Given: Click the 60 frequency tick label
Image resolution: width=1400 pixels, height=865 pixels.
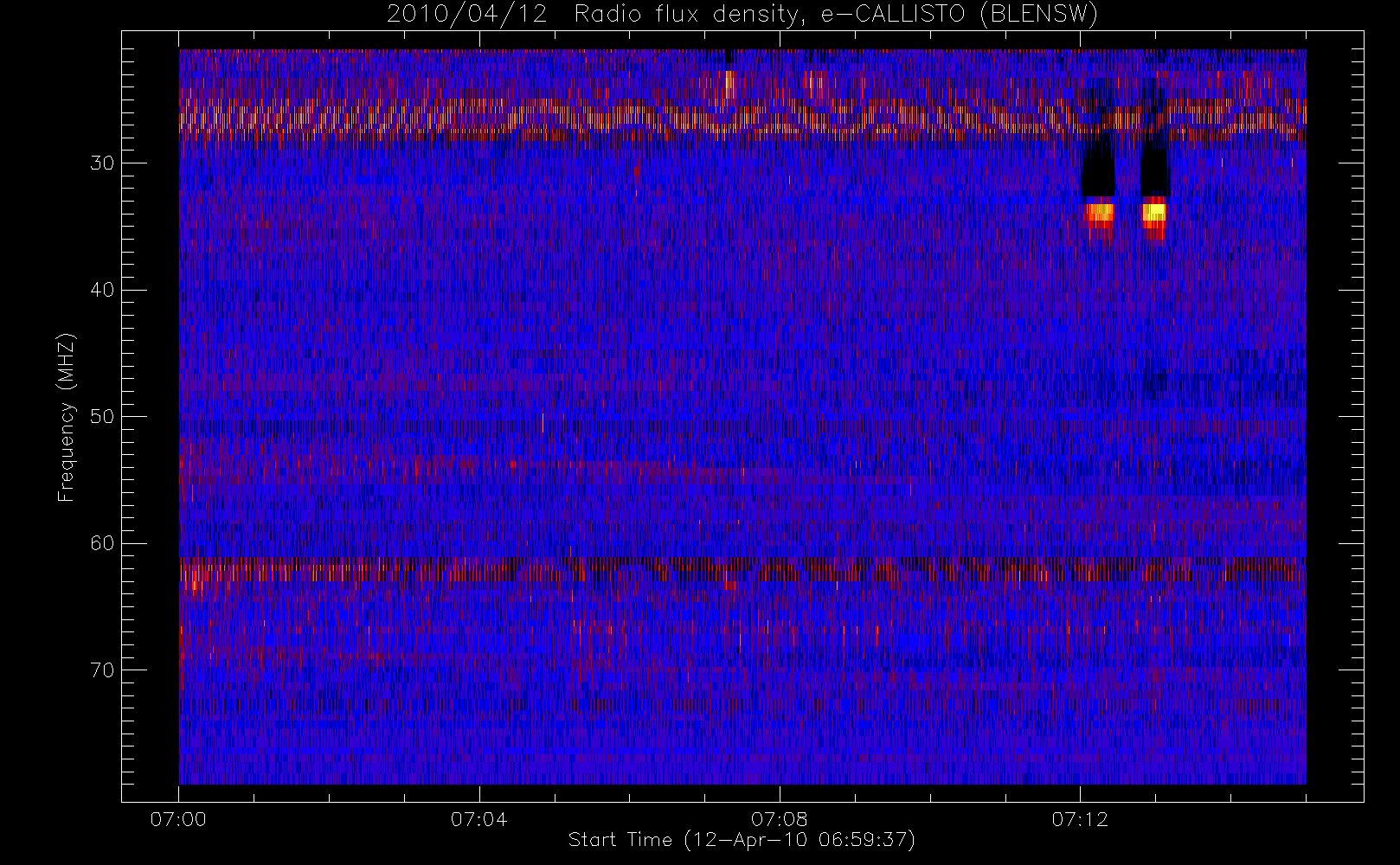Looking at the screenshot, I should coord(102,543).
